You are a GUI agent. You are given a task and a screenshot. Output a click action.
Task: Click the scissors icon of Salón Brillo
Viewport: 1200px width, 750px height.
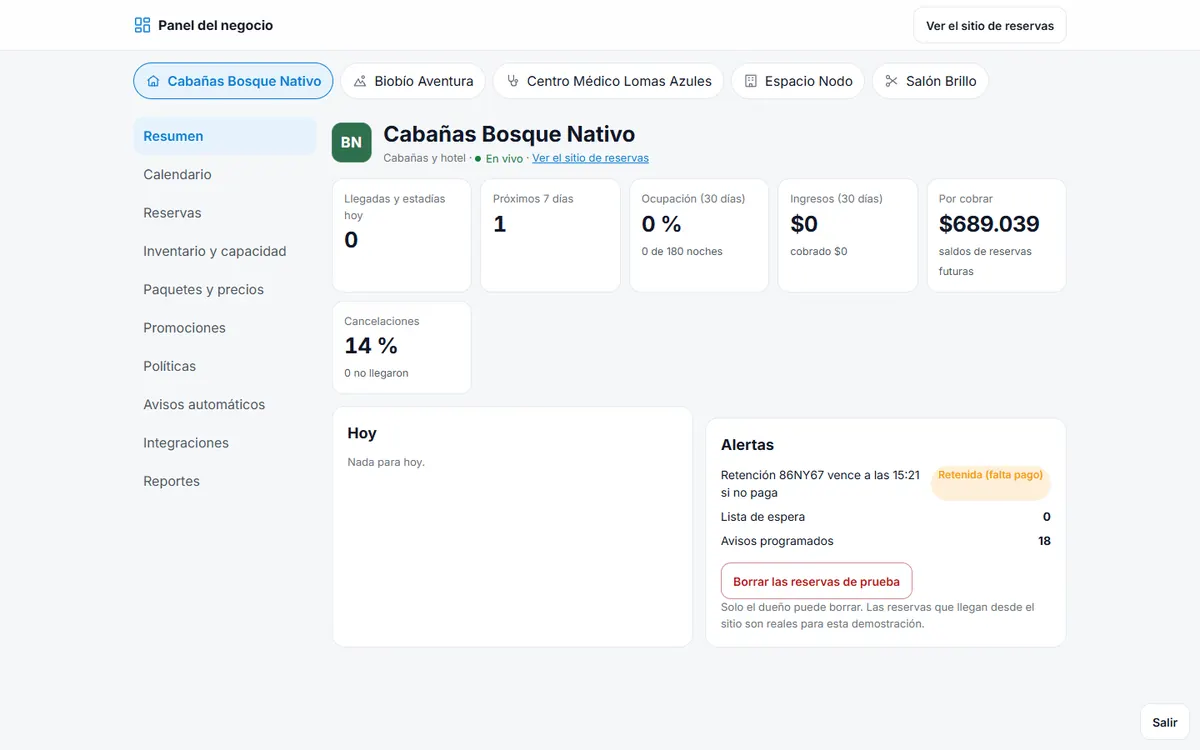(x=892, y=81)
